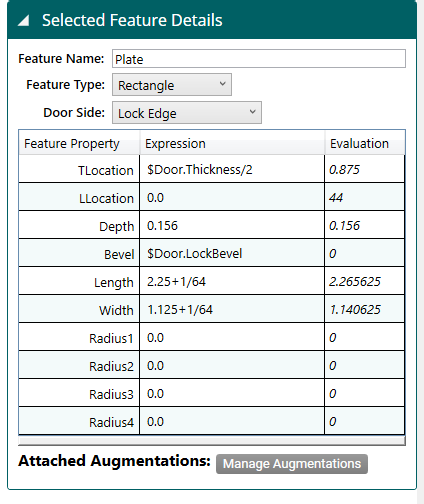Open the Feature Type dropdown showing Rectangle

[172, 85]
